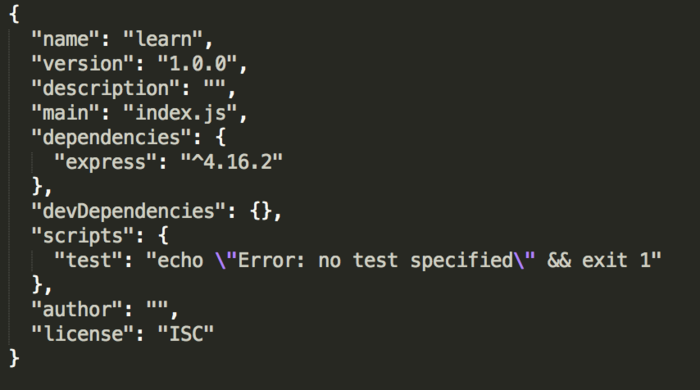Click the "index.js" value
700x390 pixels.
[180, 113]
